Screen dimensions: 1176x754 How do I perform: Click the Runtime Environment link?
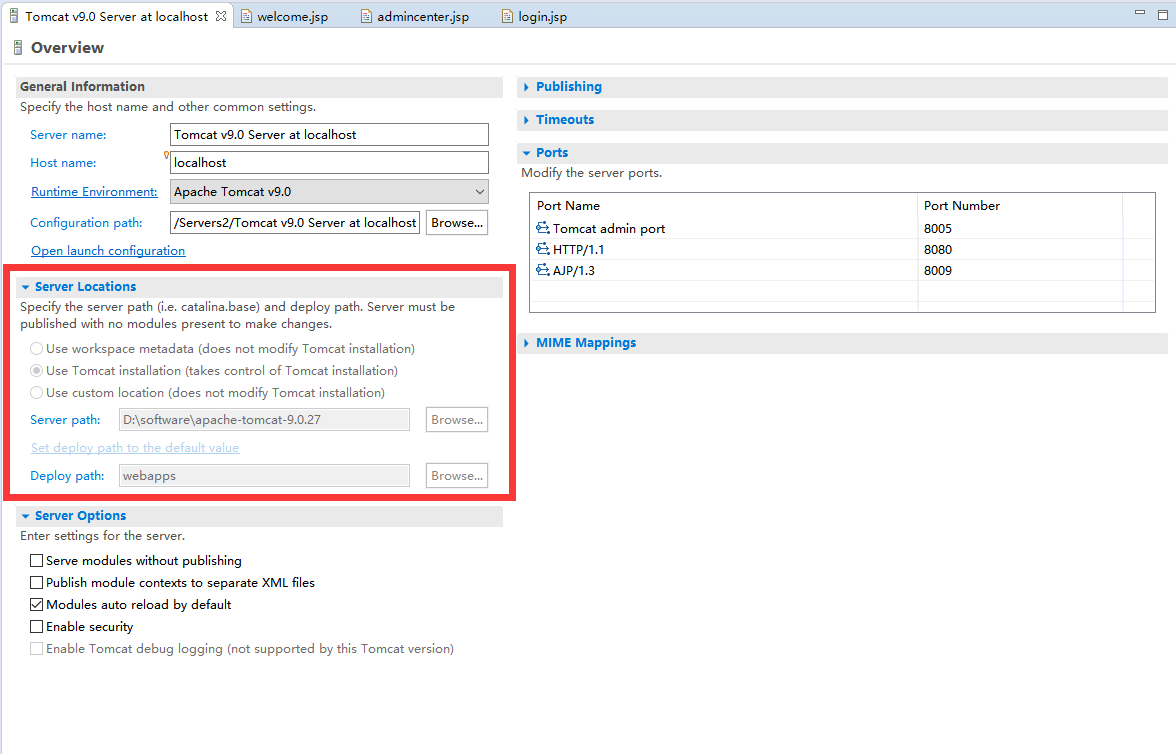click(x=94, y=191)
